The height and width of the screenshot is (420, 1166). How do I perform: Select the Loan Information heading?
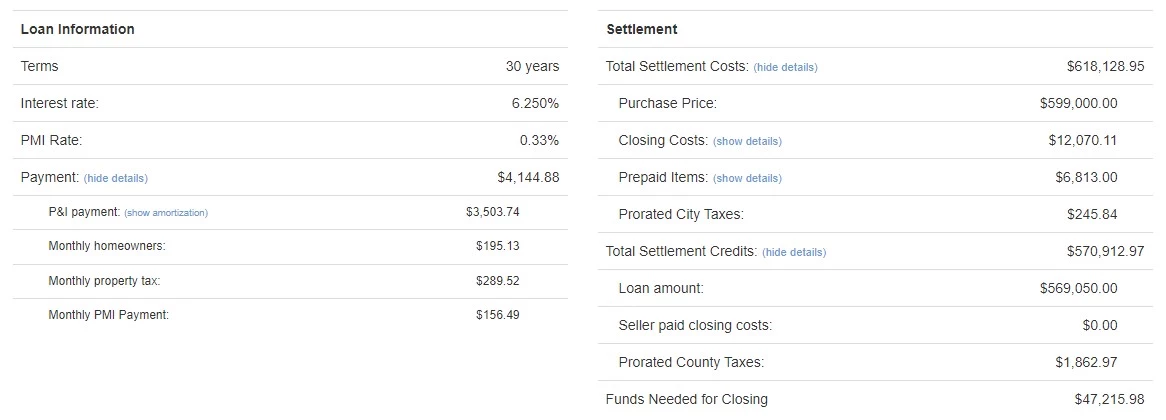click(77, 30)
